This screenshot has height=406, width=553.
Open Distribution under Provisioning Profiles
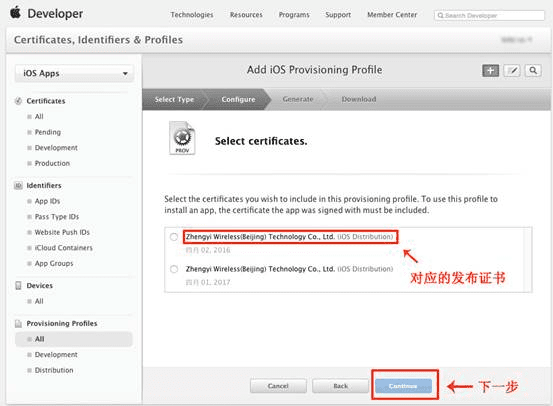pyautogui.click(x=54, y=370)
